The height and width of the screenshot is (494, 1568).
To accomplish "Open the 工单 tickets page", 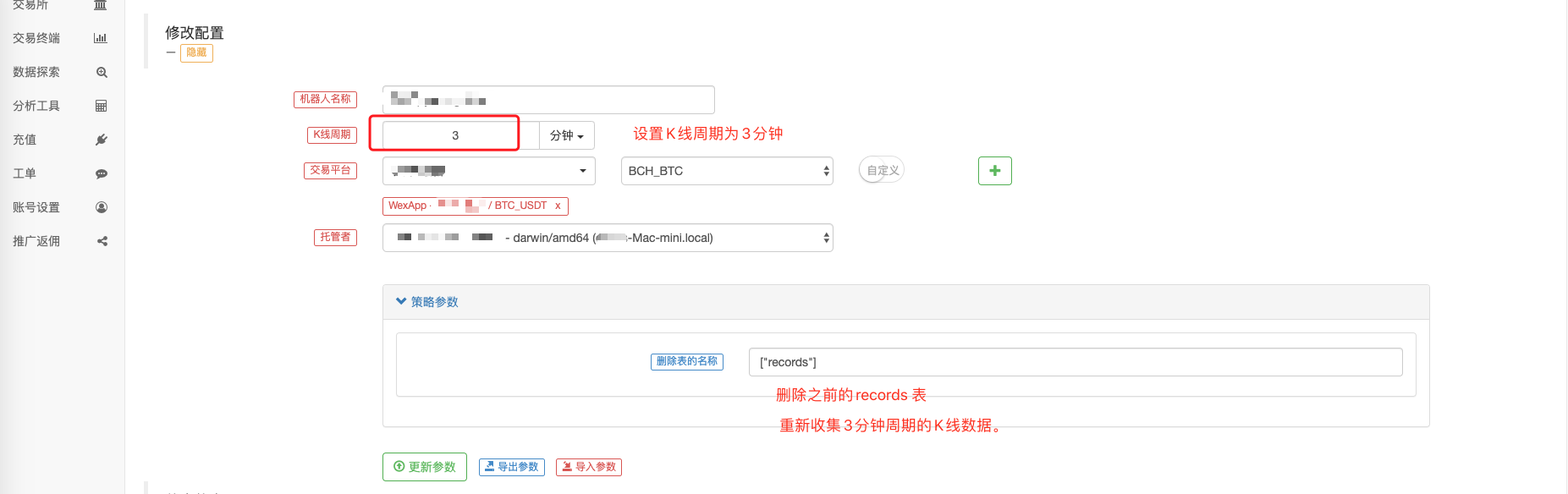I will pos(25,173).
